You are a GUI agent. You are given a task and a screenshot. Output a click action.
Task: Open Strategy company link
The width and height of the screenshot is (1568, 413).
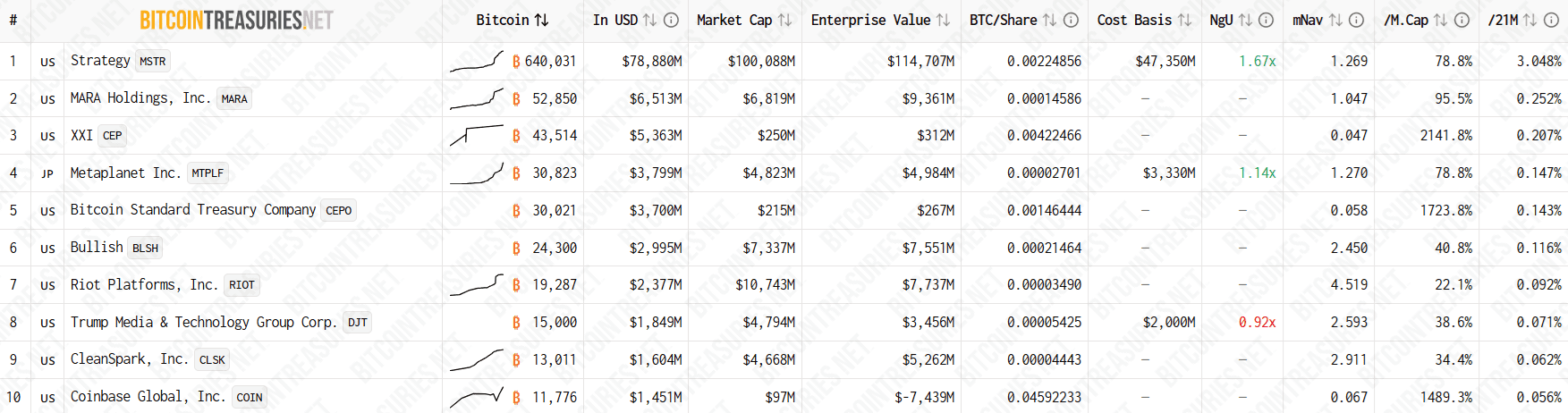[x=100, y=61]
